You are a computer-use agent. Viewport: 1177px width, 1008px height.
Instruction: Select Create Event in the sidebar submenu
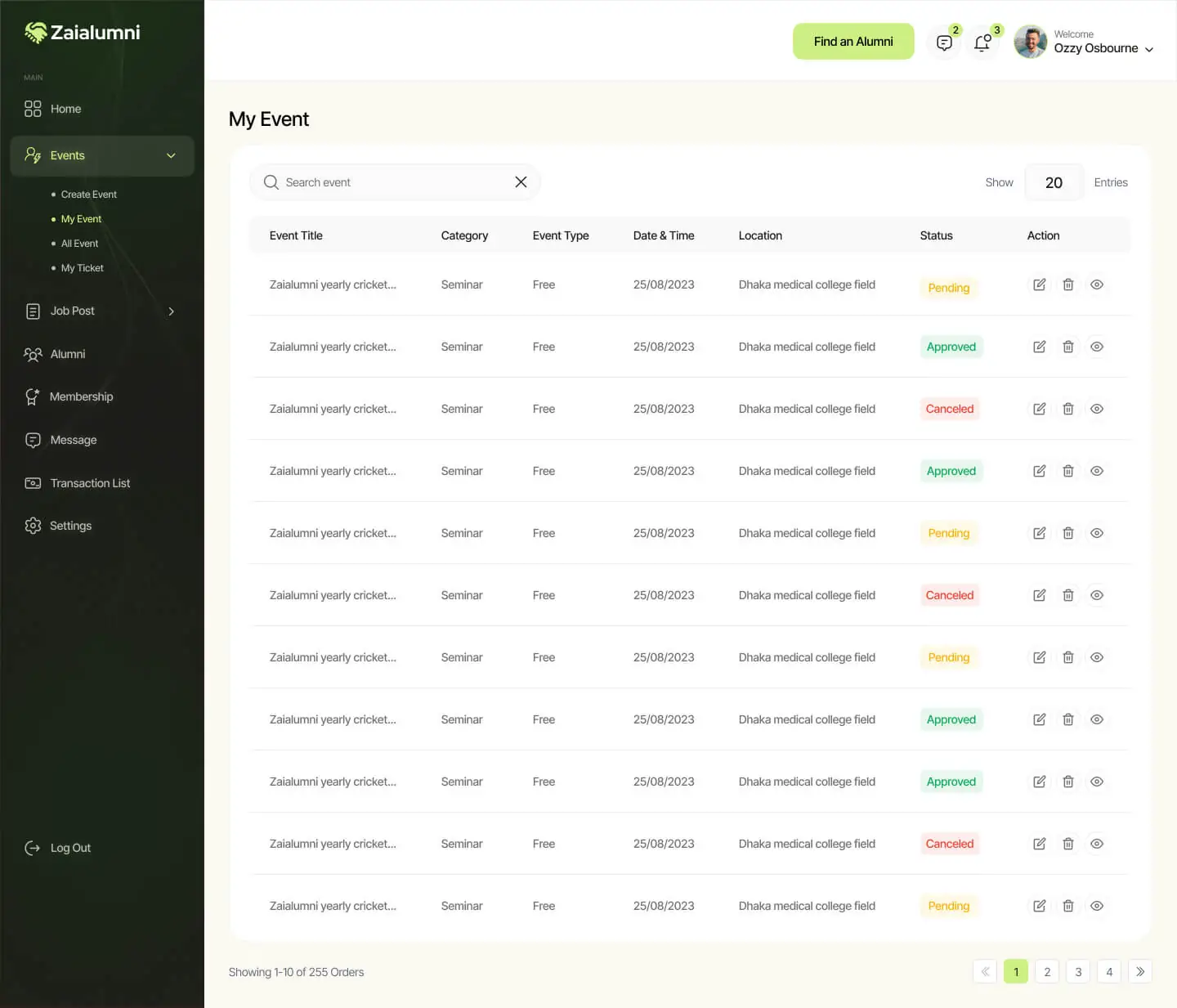tap(88, 195)
